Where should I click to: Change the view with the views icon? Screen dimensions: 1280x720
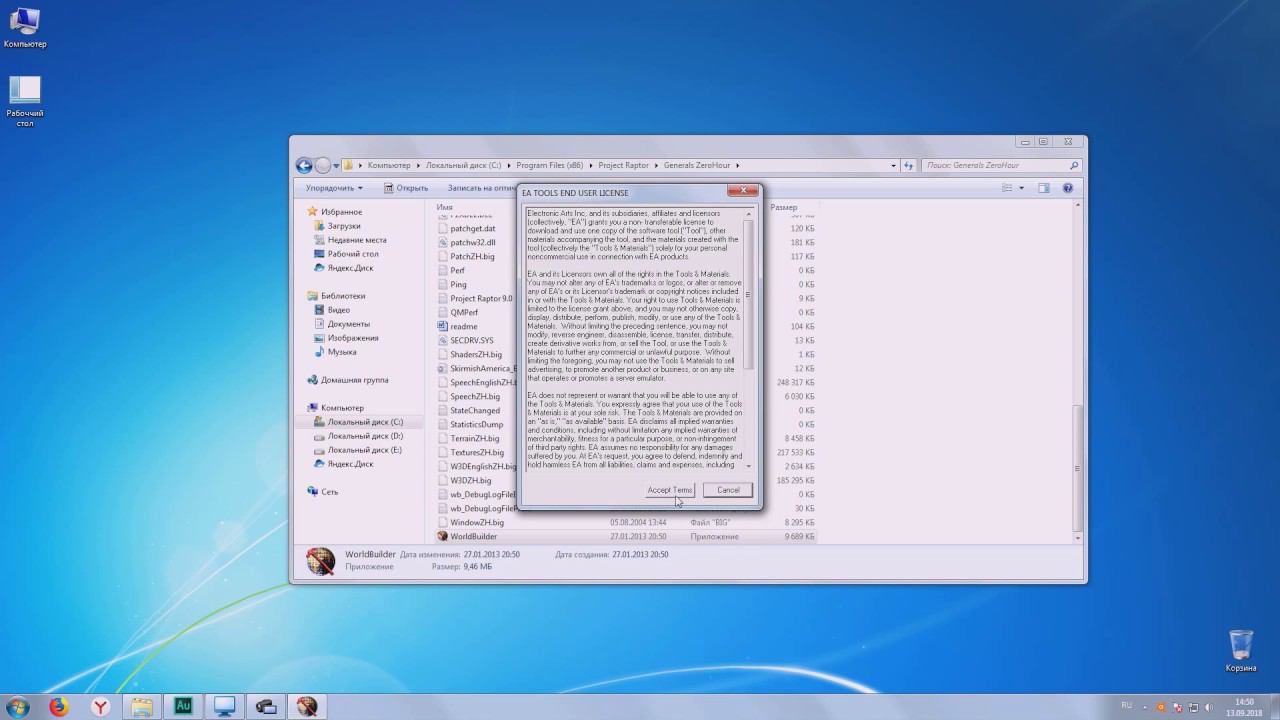click(x=1007, y=188)
